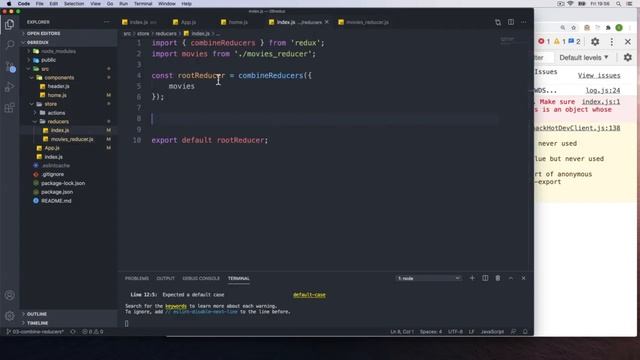
Task: Click the open changes editor icon
Action: (498, 22)
